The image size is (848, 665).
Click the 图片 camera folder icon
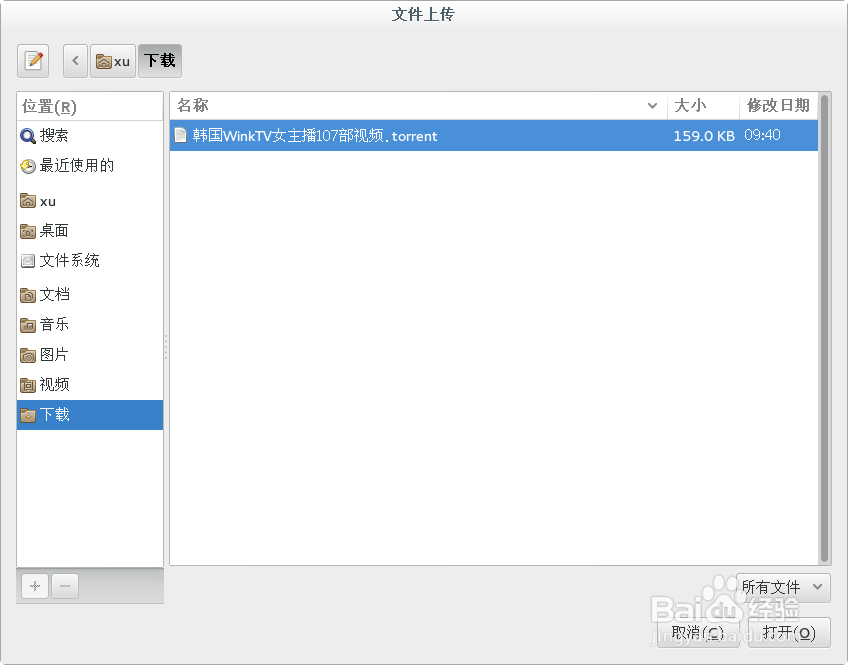pos(28,355)
